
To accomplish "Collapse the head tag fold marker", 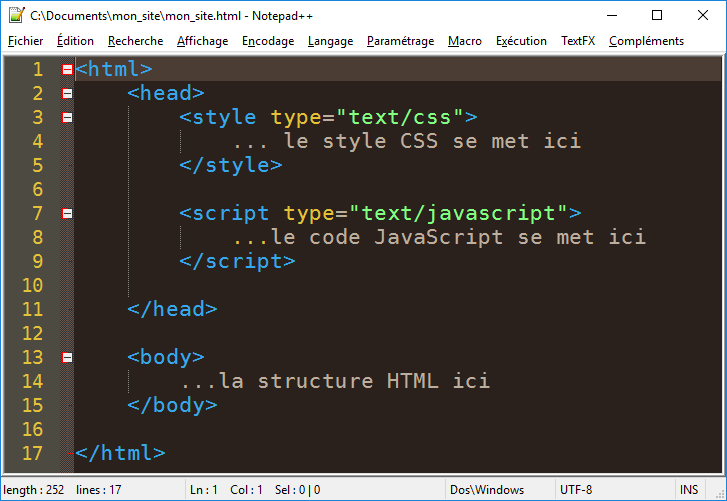I will click(67, 94).
